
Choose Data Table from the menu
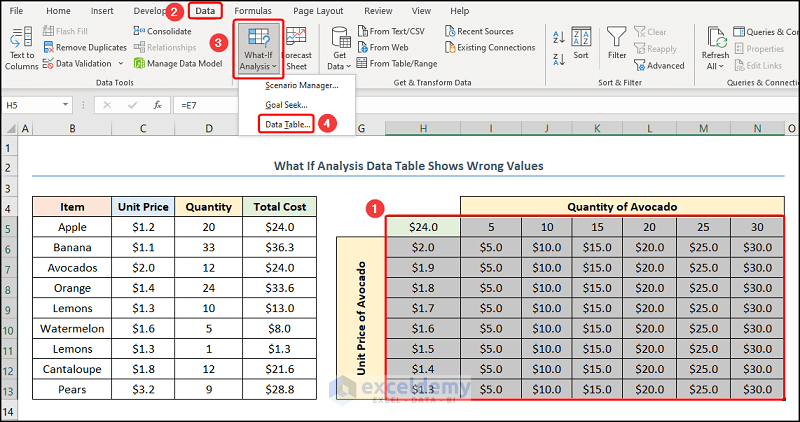pyautogui.click(x=288, y=124)
